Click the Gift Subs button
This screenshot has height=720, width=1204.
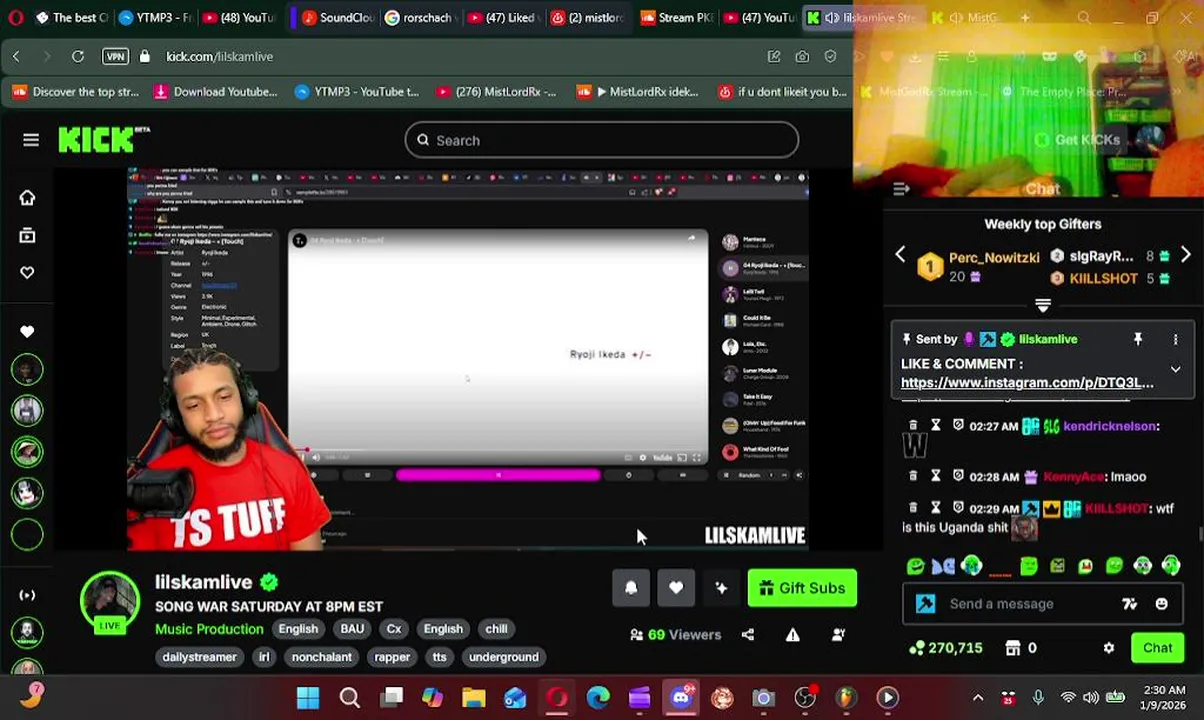802,588
